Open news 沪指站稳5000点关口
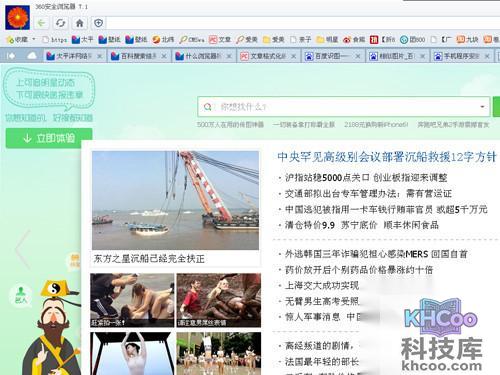Screen dimensions: 500x375 pos(328,178)
